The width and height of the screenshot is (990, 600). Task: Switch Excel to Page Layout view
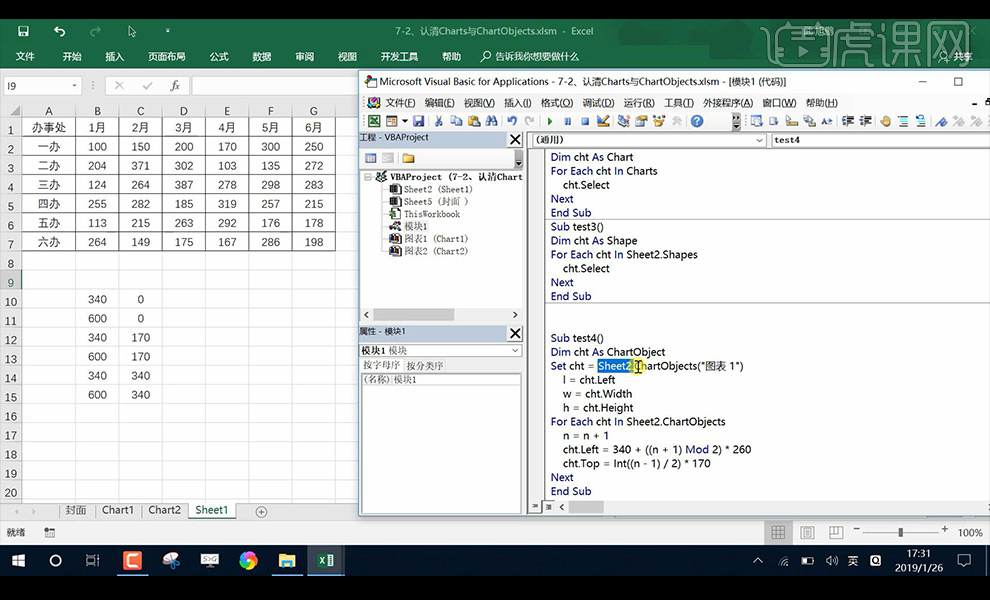[x=808, y=532]
